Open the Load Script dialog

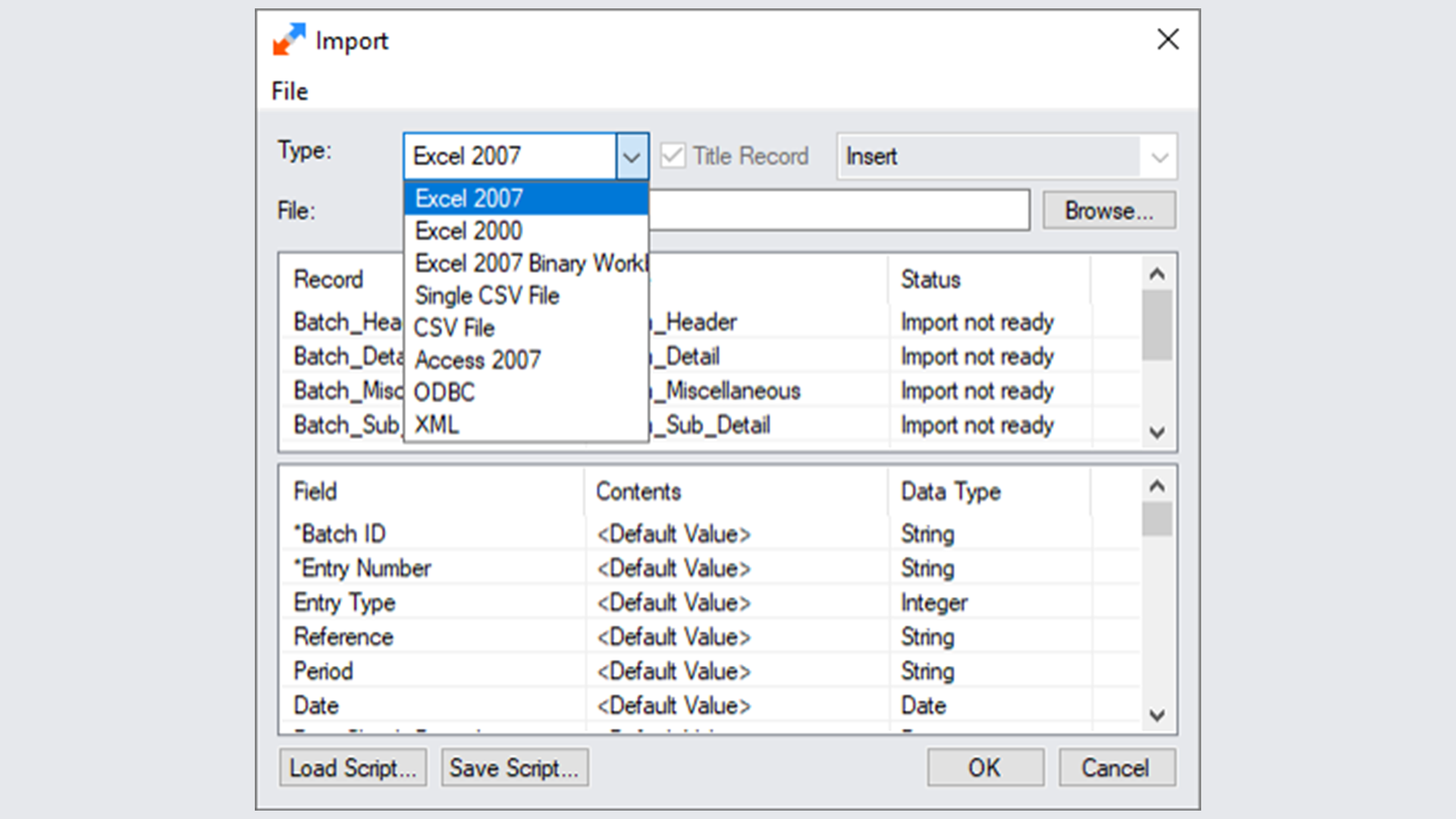pyautogui.click(x=353, y=767)
